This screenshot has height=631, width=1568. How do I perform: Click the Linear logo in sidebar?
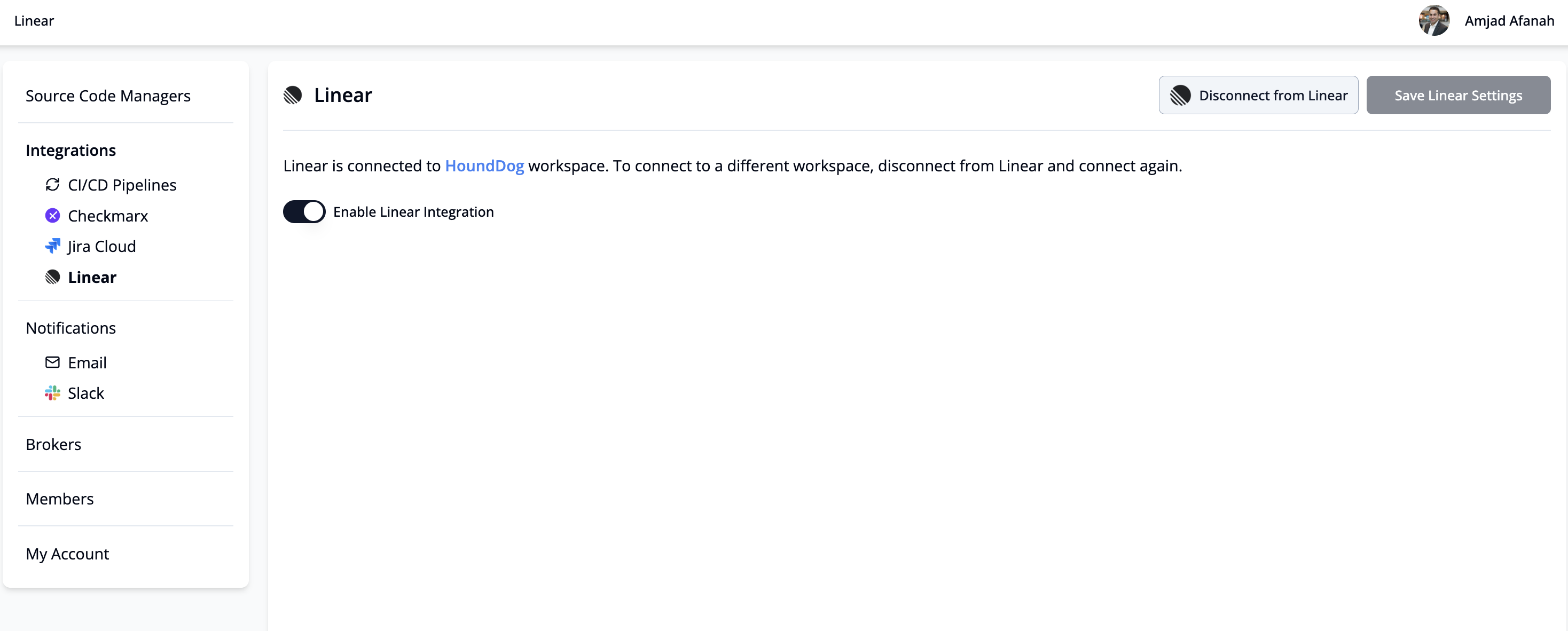coord(52,277)
